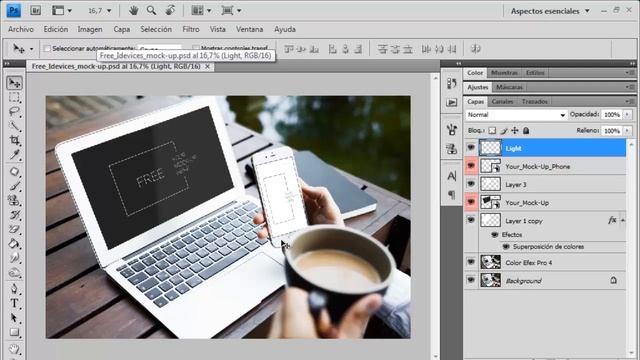The image size is (640, 360).
Task: Select the Eyedropper tool
Action: coord(14,155)
